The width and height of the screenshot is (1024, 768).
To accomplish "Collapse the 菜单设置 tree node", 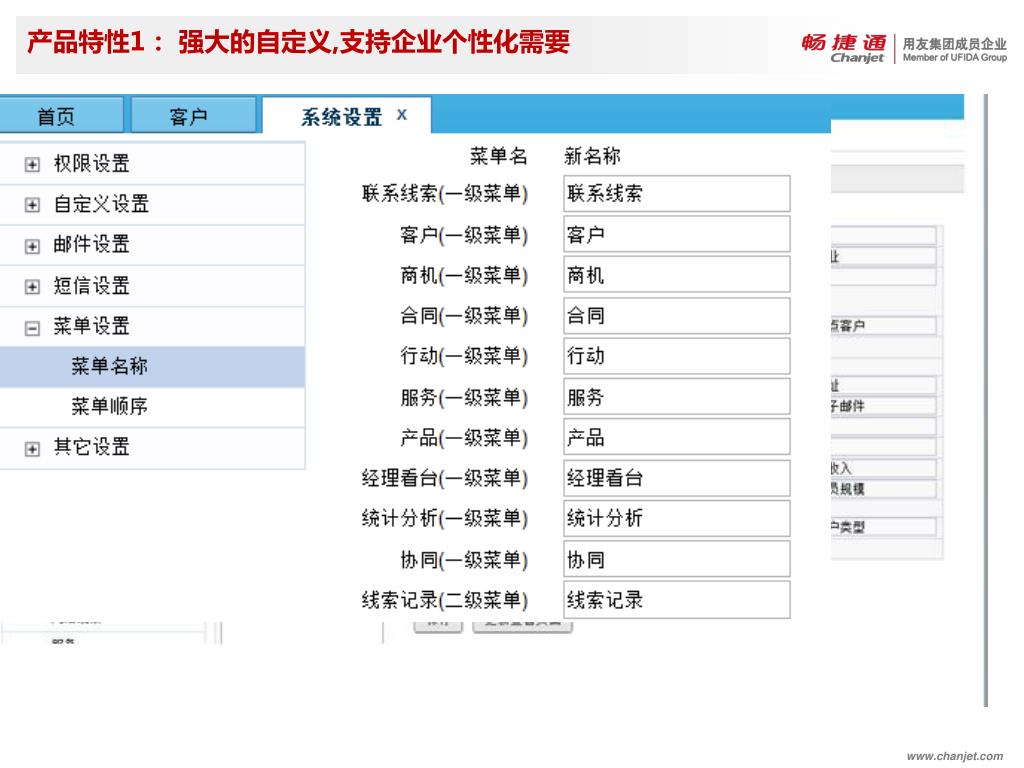I will tap(32, 327).
